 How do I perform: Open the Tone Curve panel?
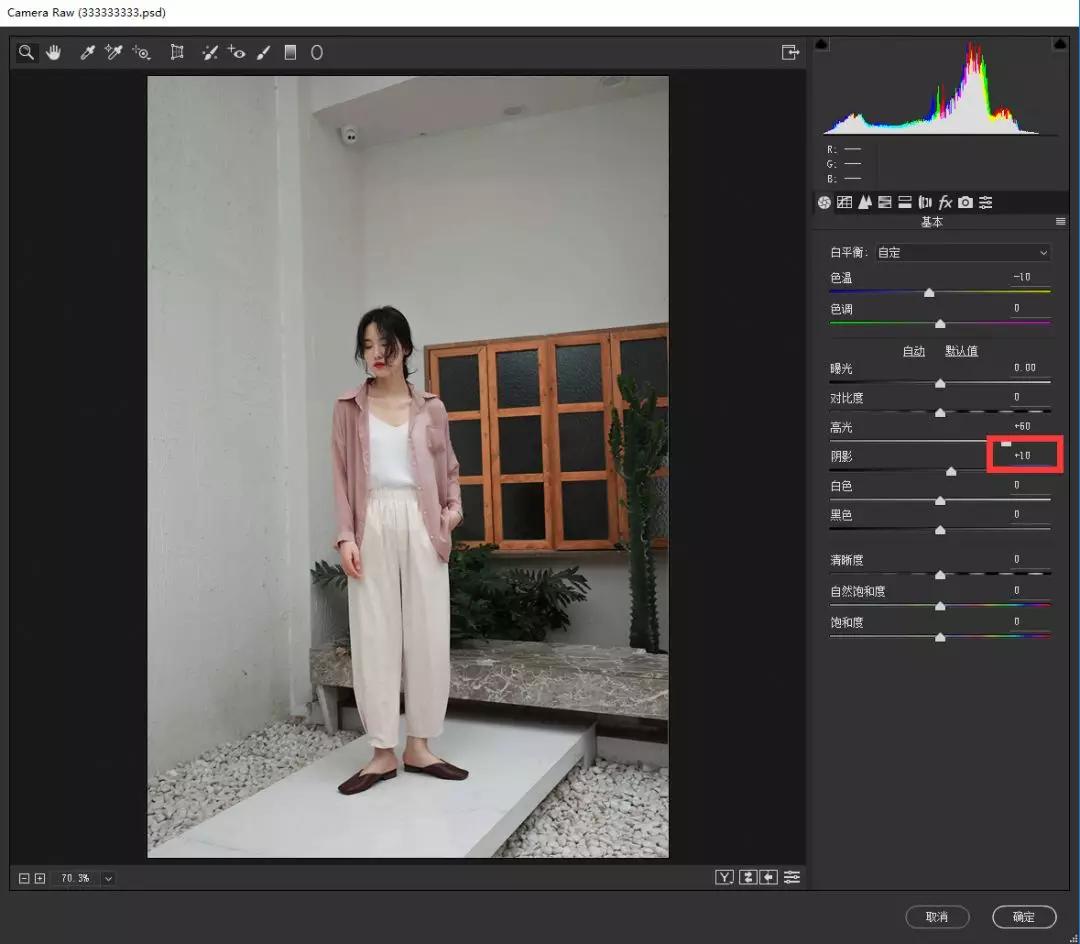click(x=844, y=202)
